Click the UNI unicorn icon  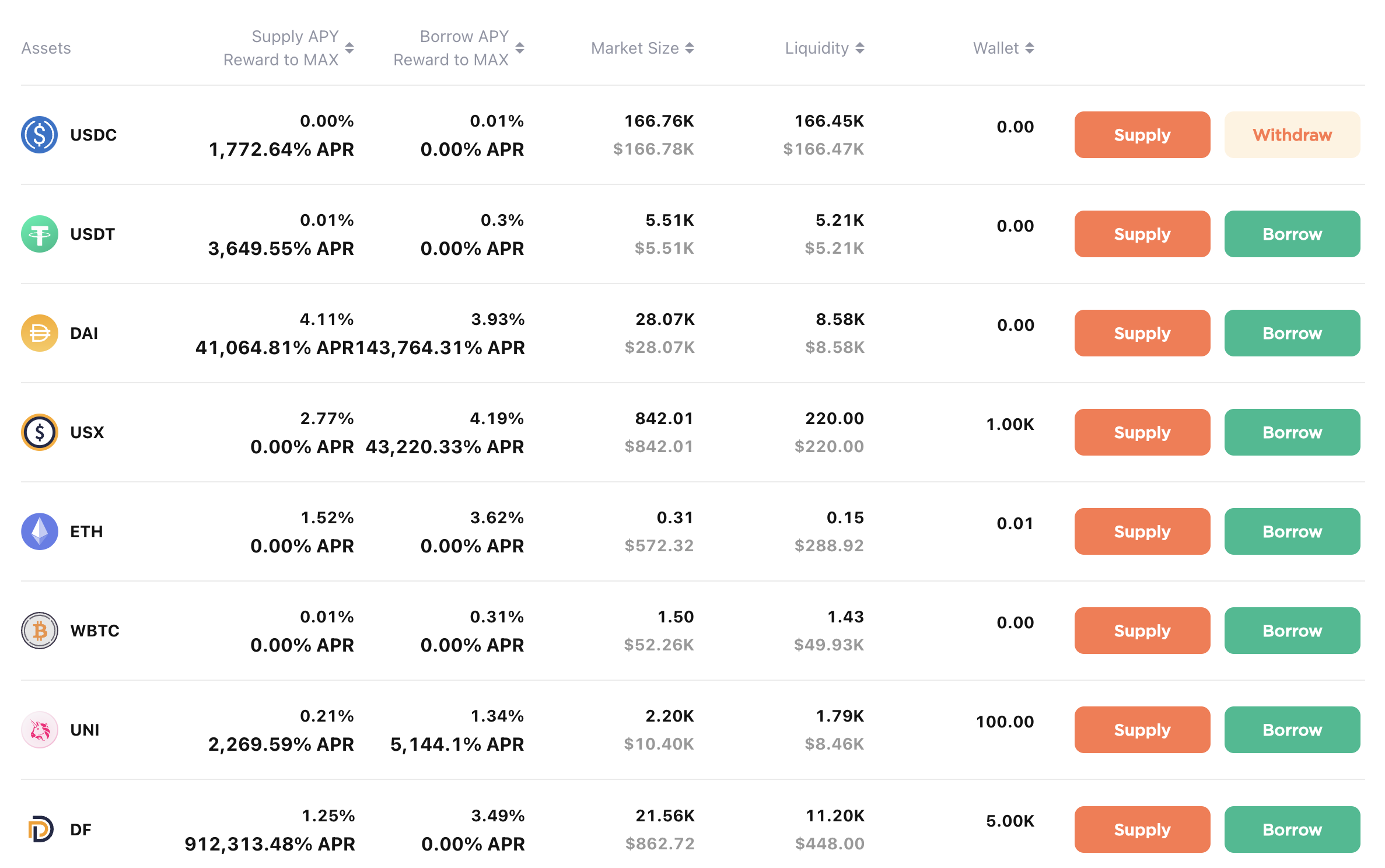(39, 730)
